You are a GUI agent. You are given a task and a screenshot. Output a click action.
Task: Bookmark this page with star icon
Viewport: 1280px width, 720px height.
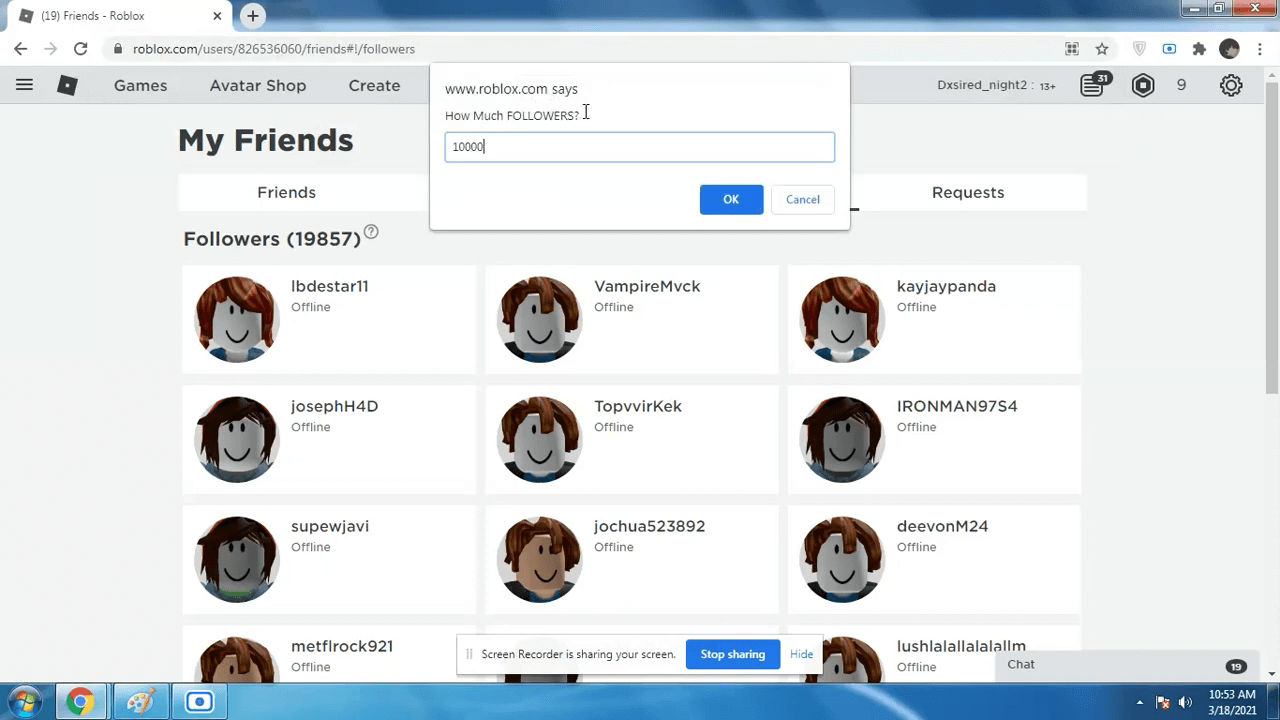pyautogui.click(x=1102, y=48)
